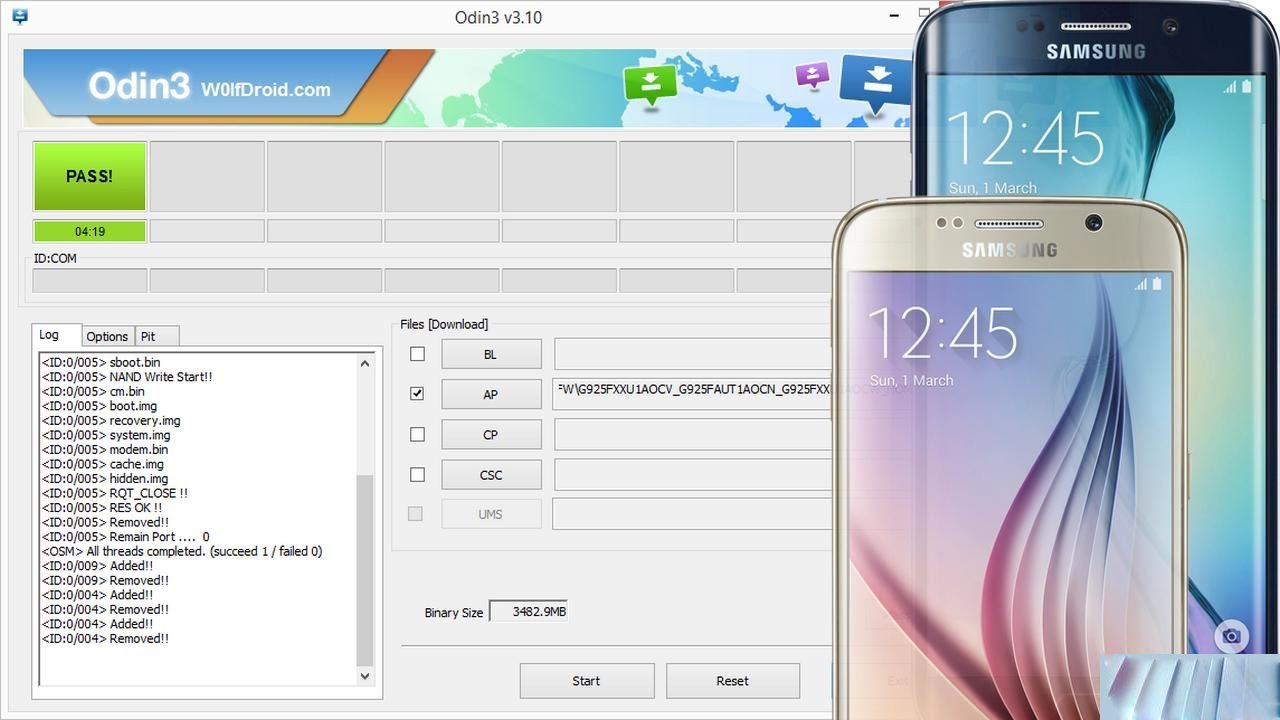Click the PASS! status box
Screen dimensions: 1280x720
89,176
